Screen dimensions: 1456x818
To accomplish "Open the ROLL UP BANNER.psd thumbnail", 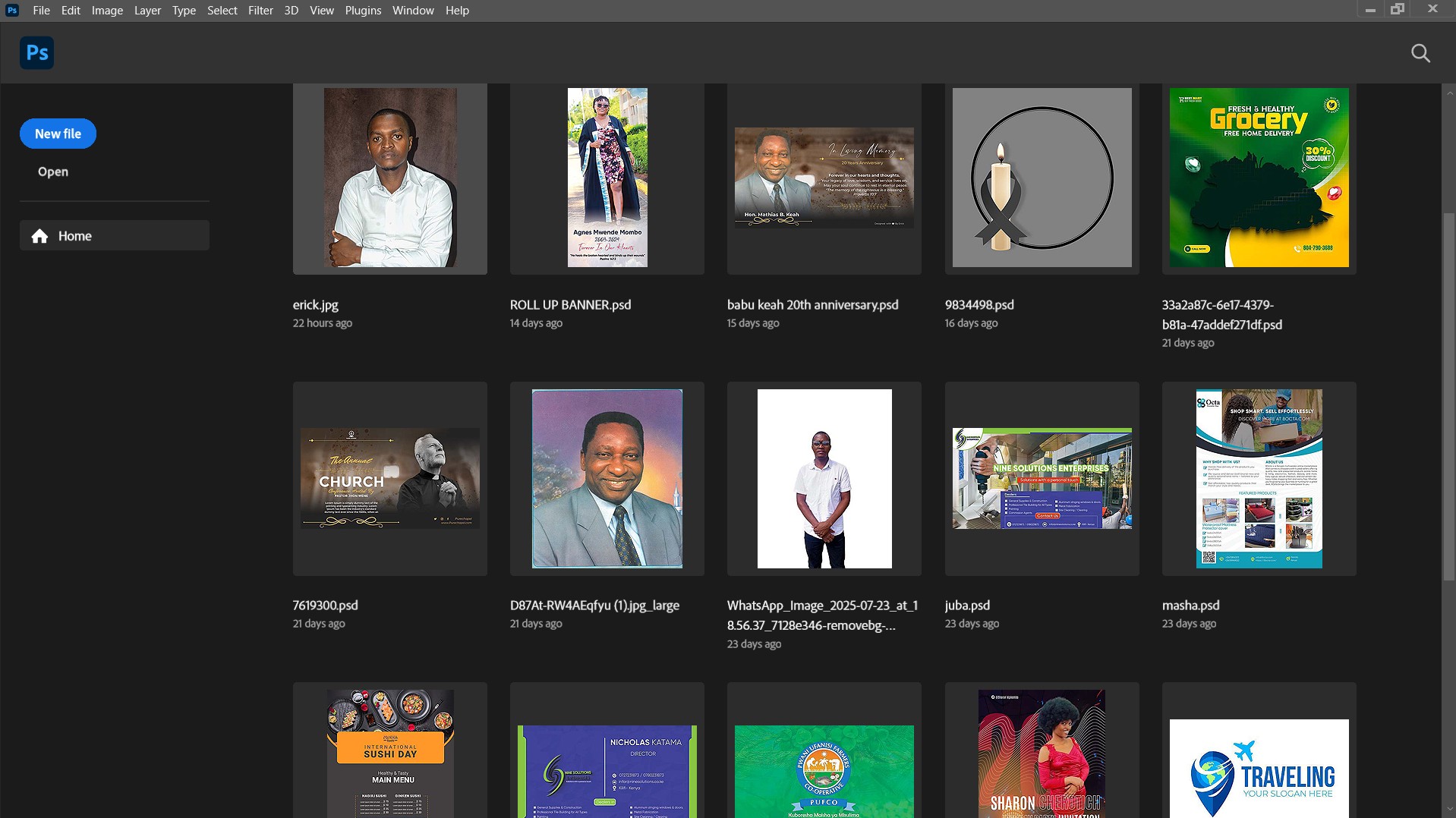I will [x=607, y=178].
